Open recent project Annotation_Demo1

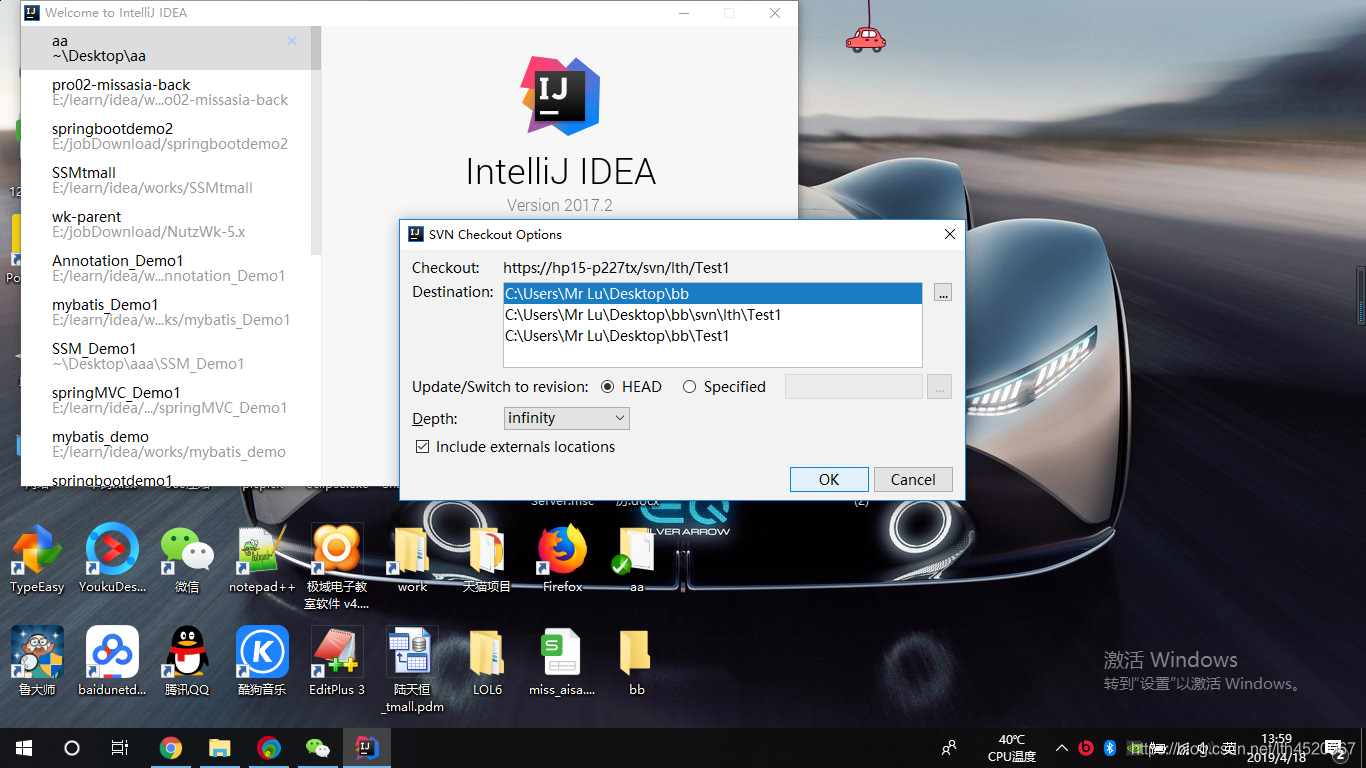point(166,268)
